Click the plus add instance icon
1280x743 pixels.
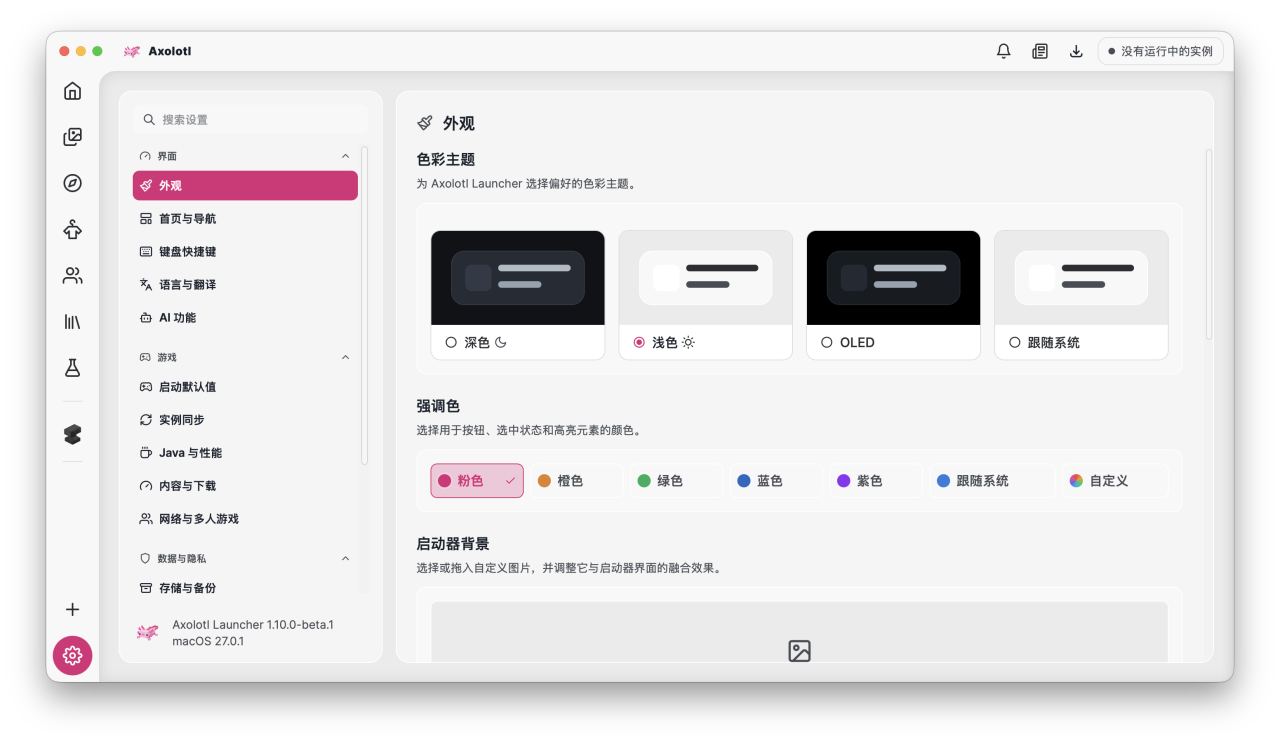click(72, 609)
